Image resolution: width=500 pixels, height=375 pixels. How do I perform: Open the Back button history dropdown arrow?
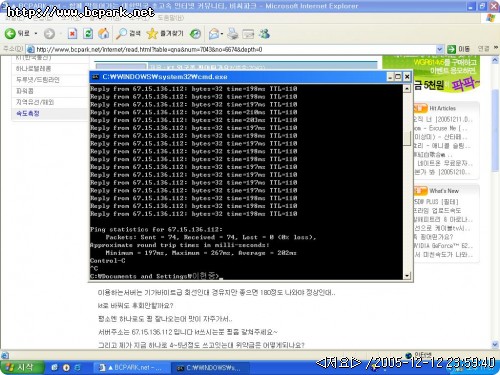click(x=36, y=34)
